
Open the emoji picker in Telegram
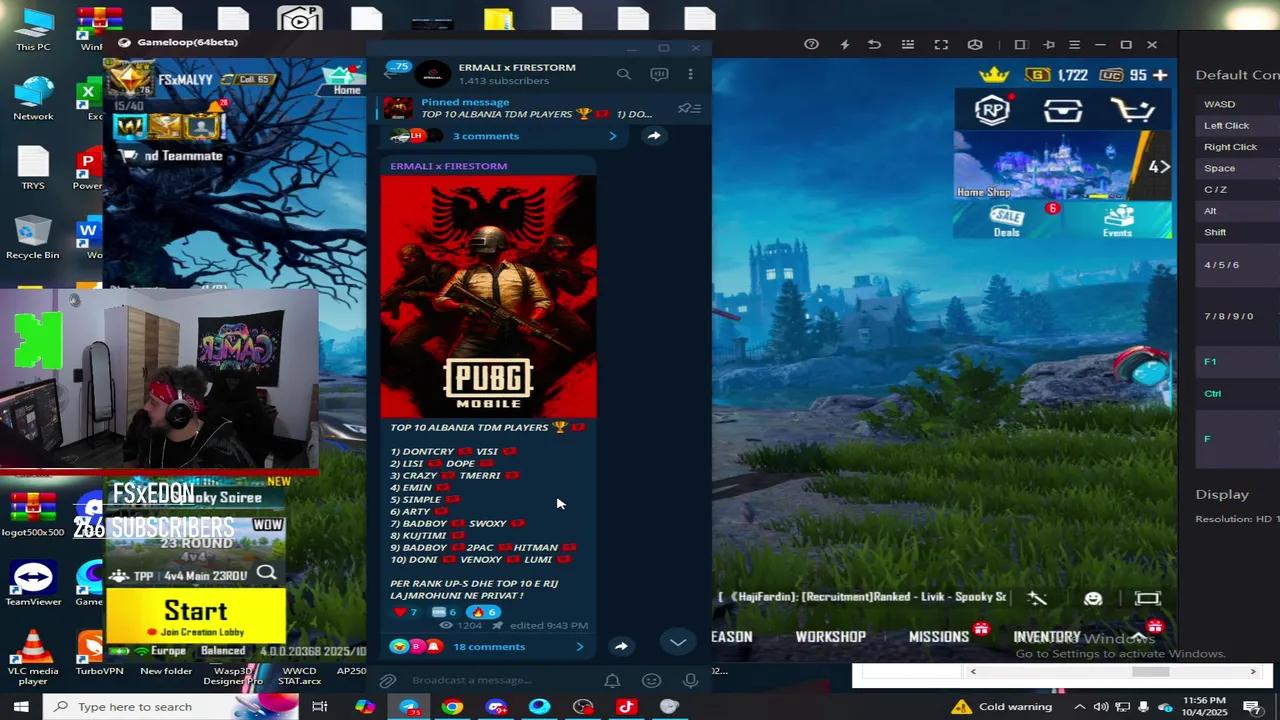coord(652,681)
